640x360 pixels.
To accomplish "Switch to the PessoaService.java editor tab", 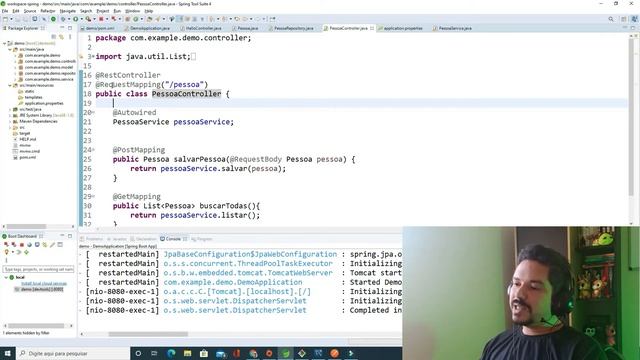I will point(452,28).
